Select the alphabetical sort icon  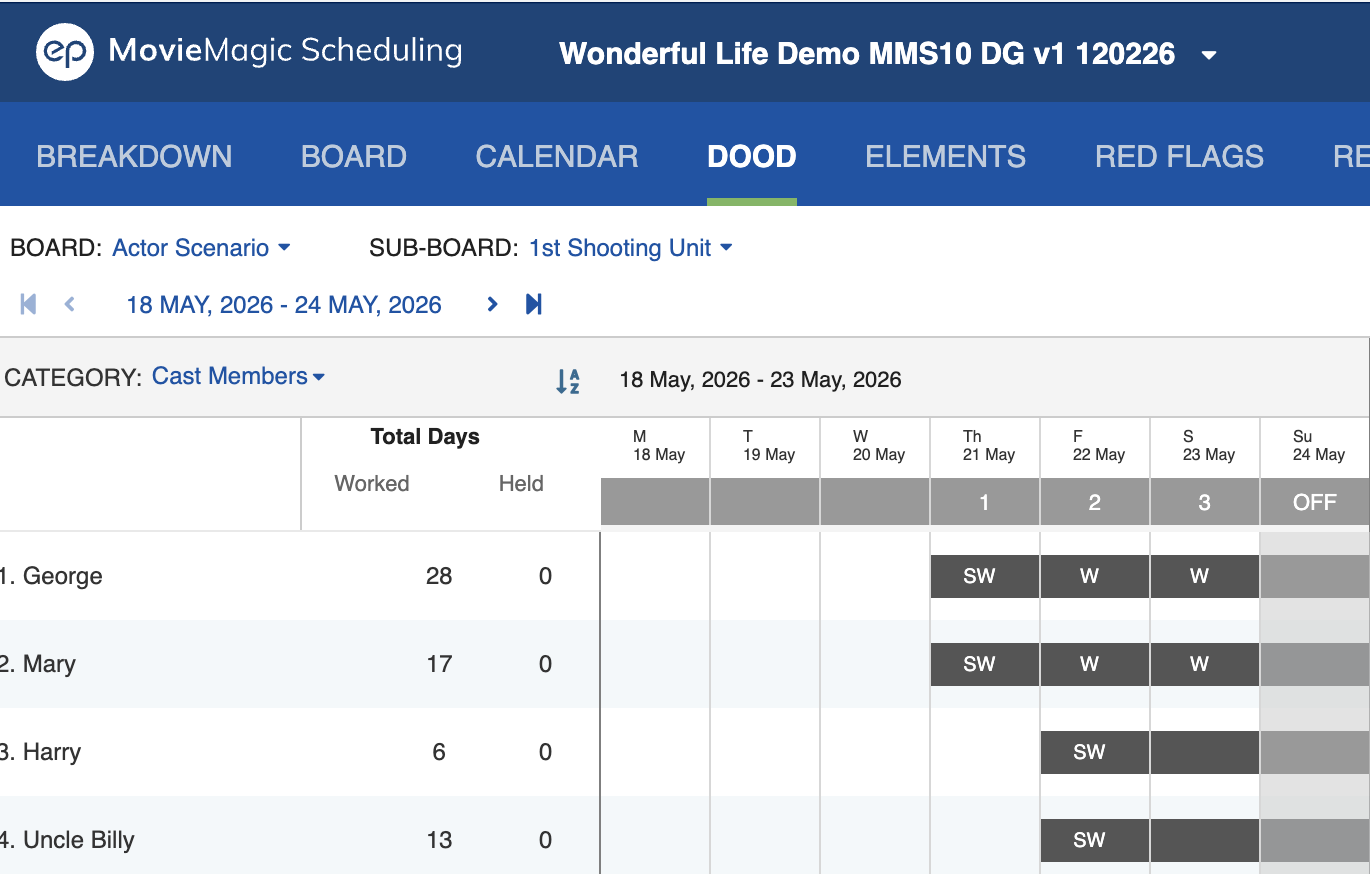pyautogui.click(x=568, y=380)
